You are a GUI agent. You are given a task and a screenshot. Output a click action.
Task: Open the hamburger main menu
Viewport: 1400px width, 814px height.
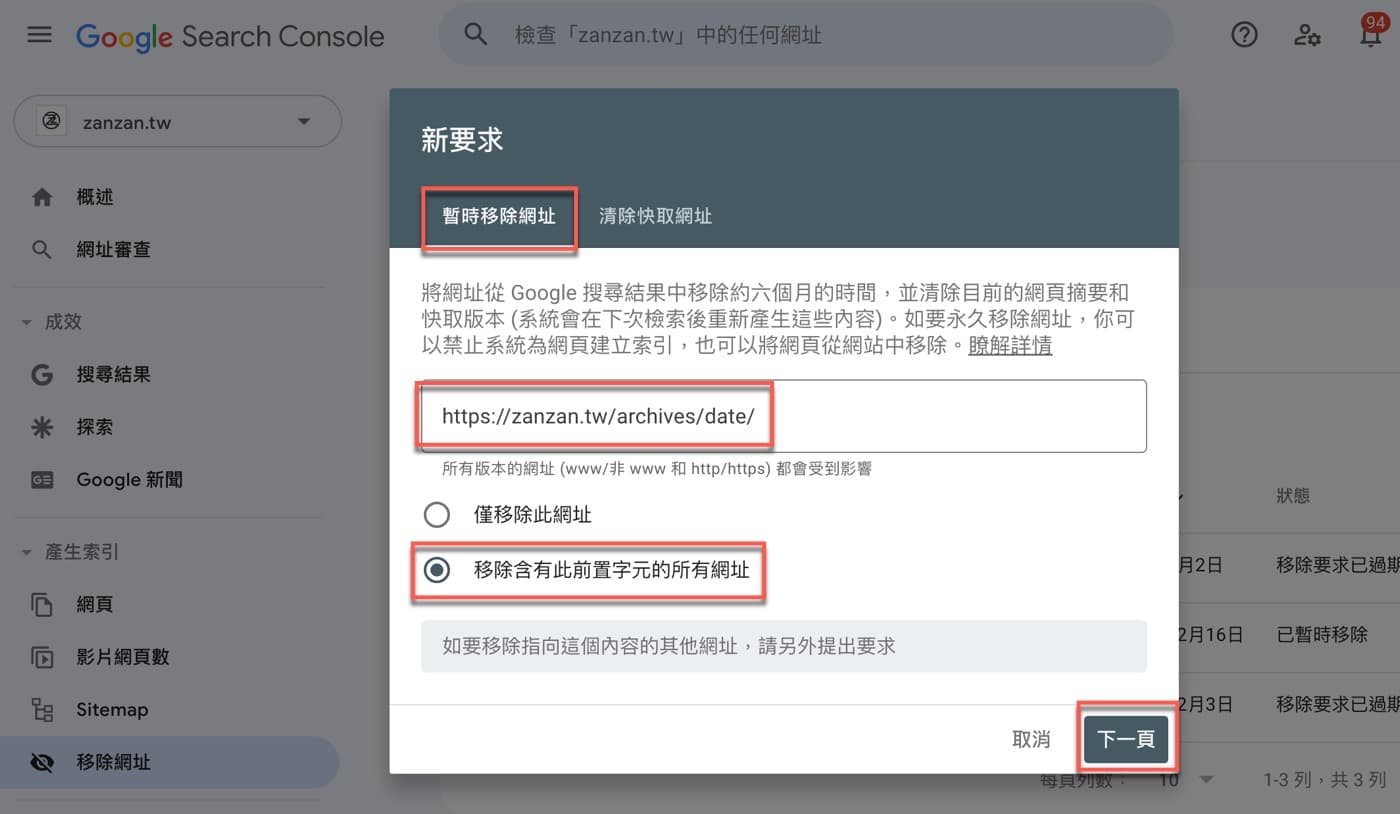[x=39, y=35]
